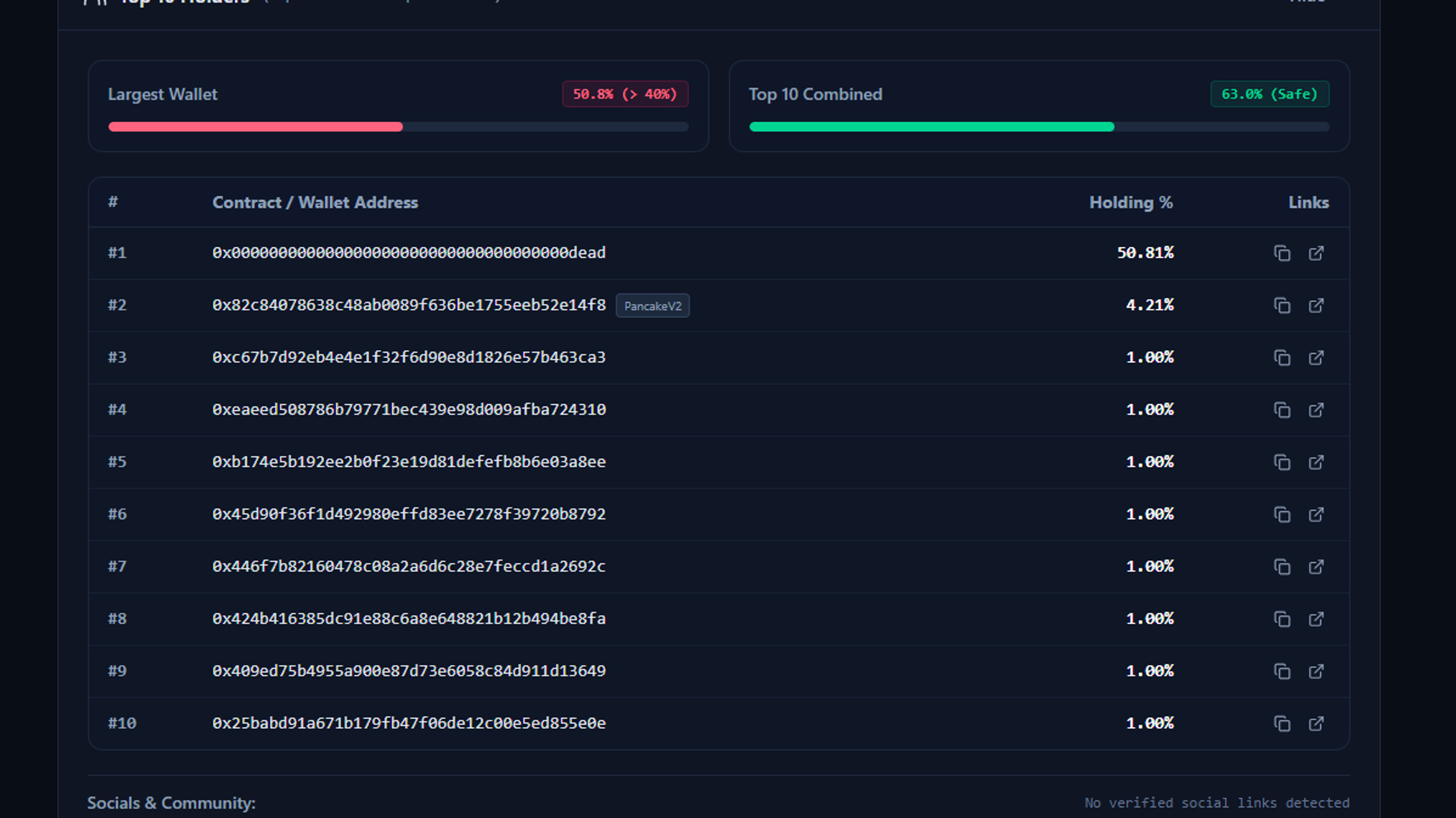Copy the address for holder #10
The image size is (1456, 818).
[x=1282, y=724]
